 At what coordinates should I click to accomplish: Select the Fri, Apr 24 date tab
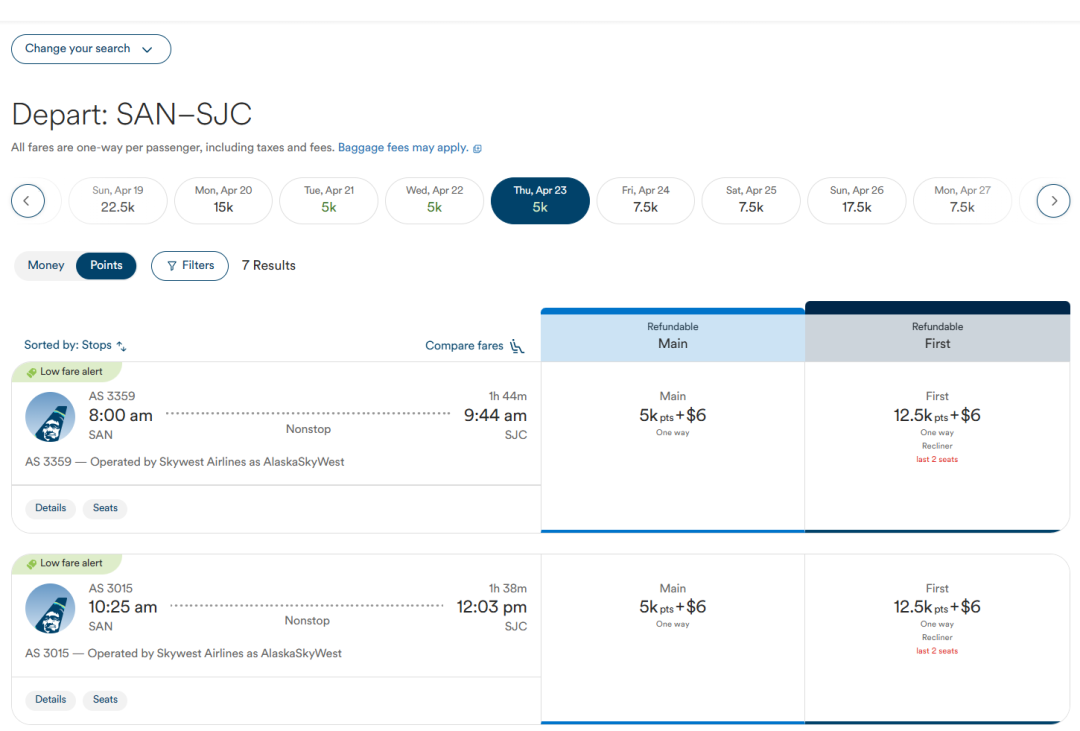[645, 200]
